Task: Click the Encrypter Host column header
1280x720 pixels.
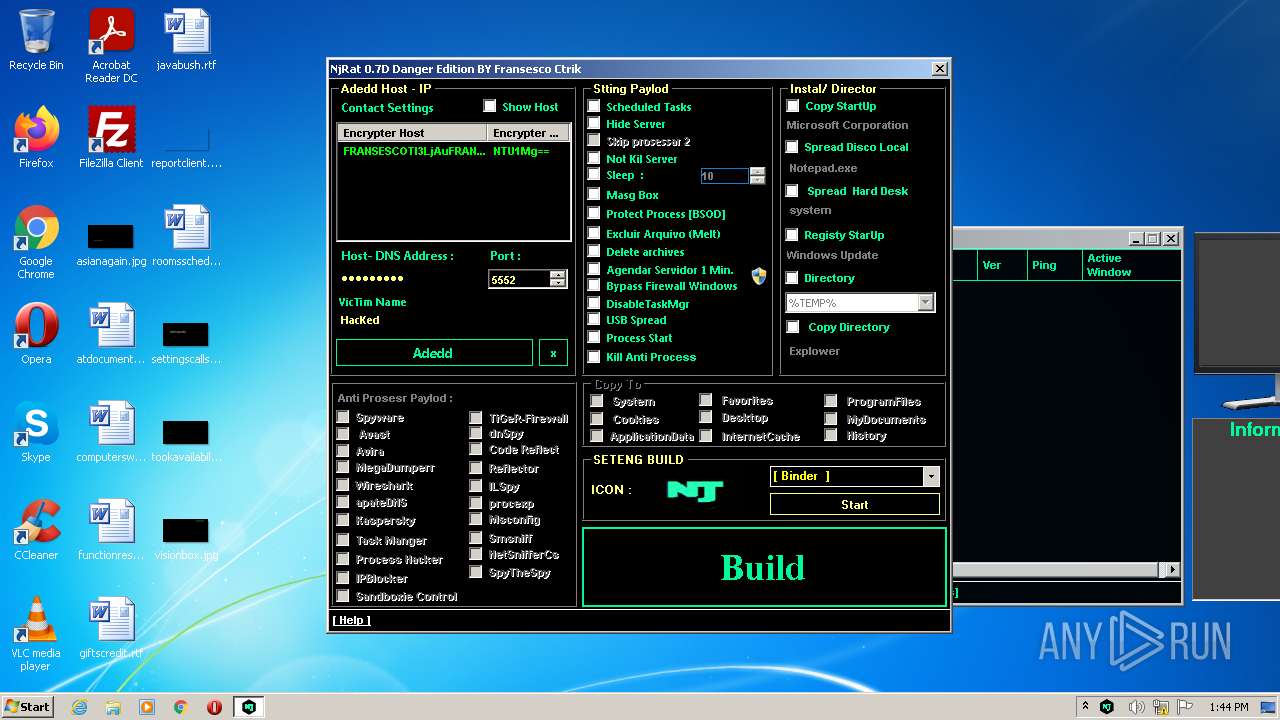Action: pos(412,133)
